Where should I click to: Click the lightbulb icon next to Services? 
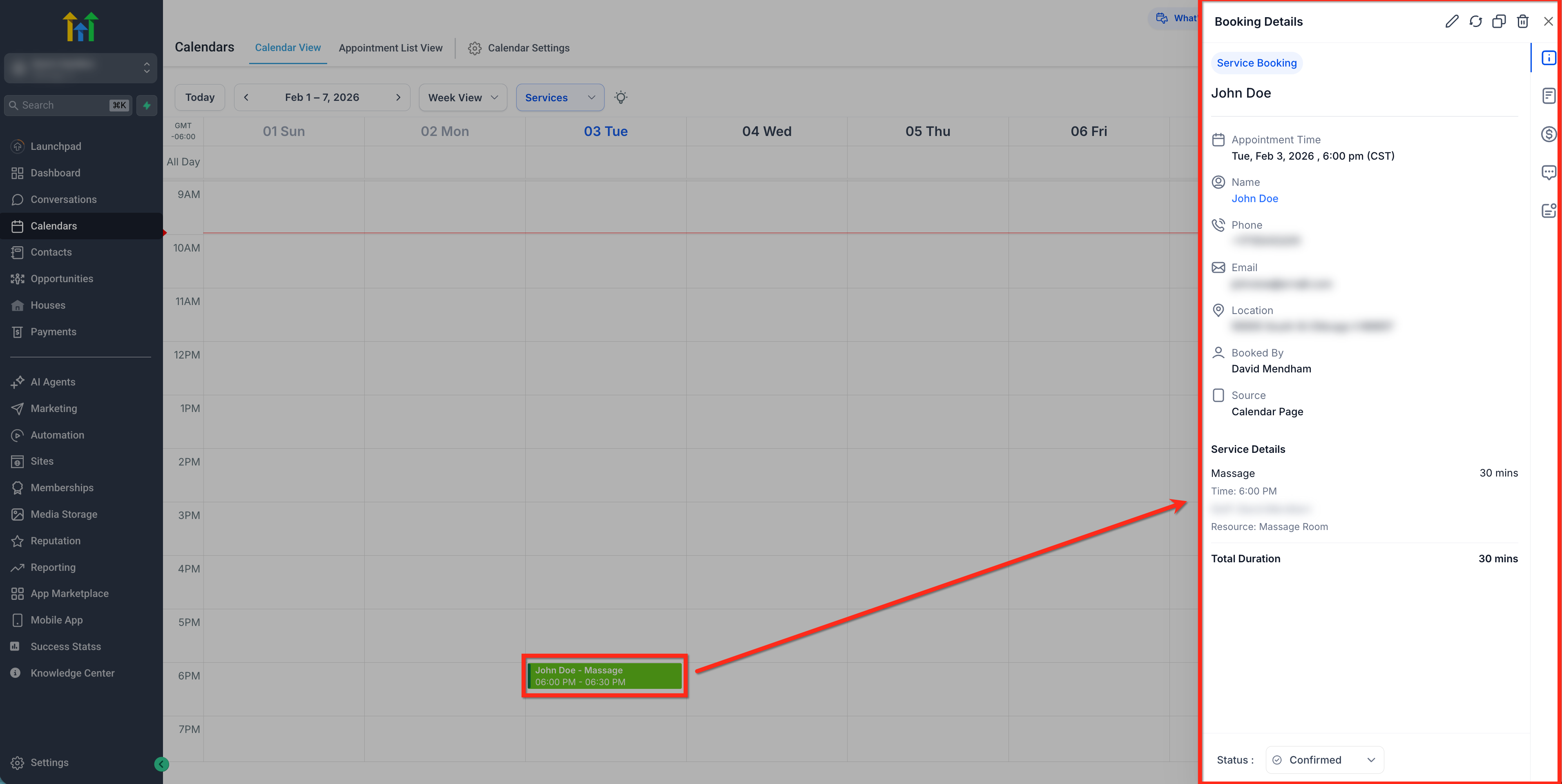[x=620, y=97]
